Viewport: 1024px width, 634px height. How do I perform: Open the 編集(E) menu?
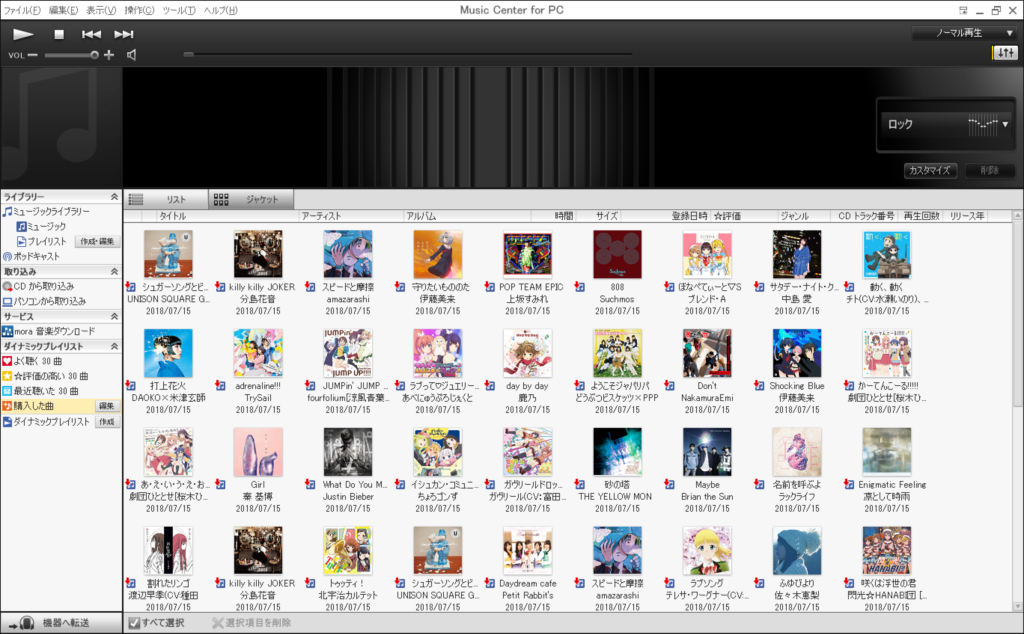point(63,10)
